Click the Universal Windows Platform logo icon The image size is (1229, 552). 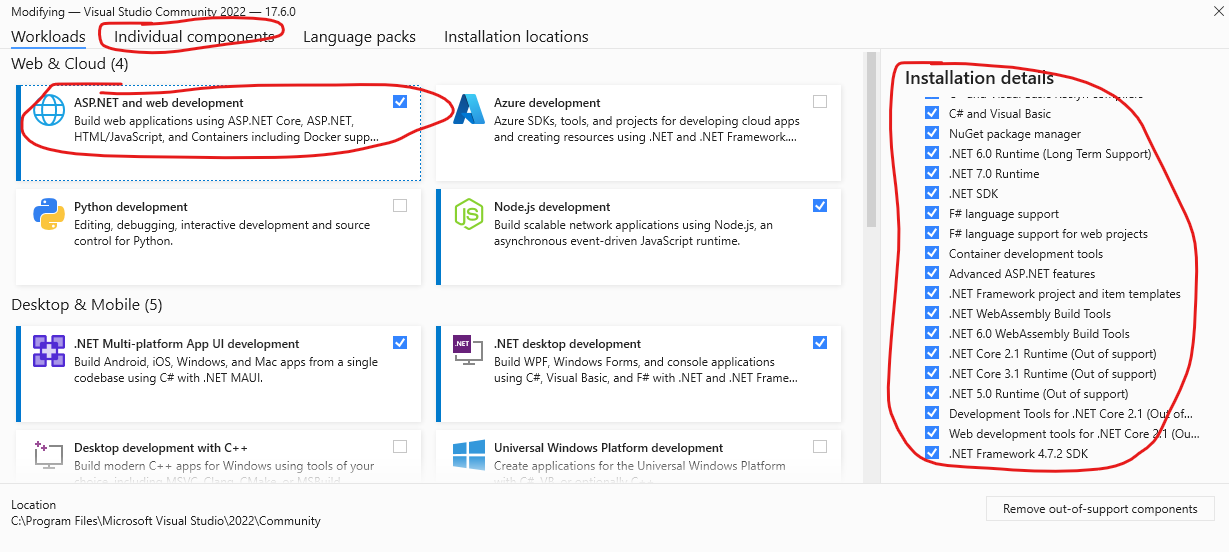(x=469, y=456)
